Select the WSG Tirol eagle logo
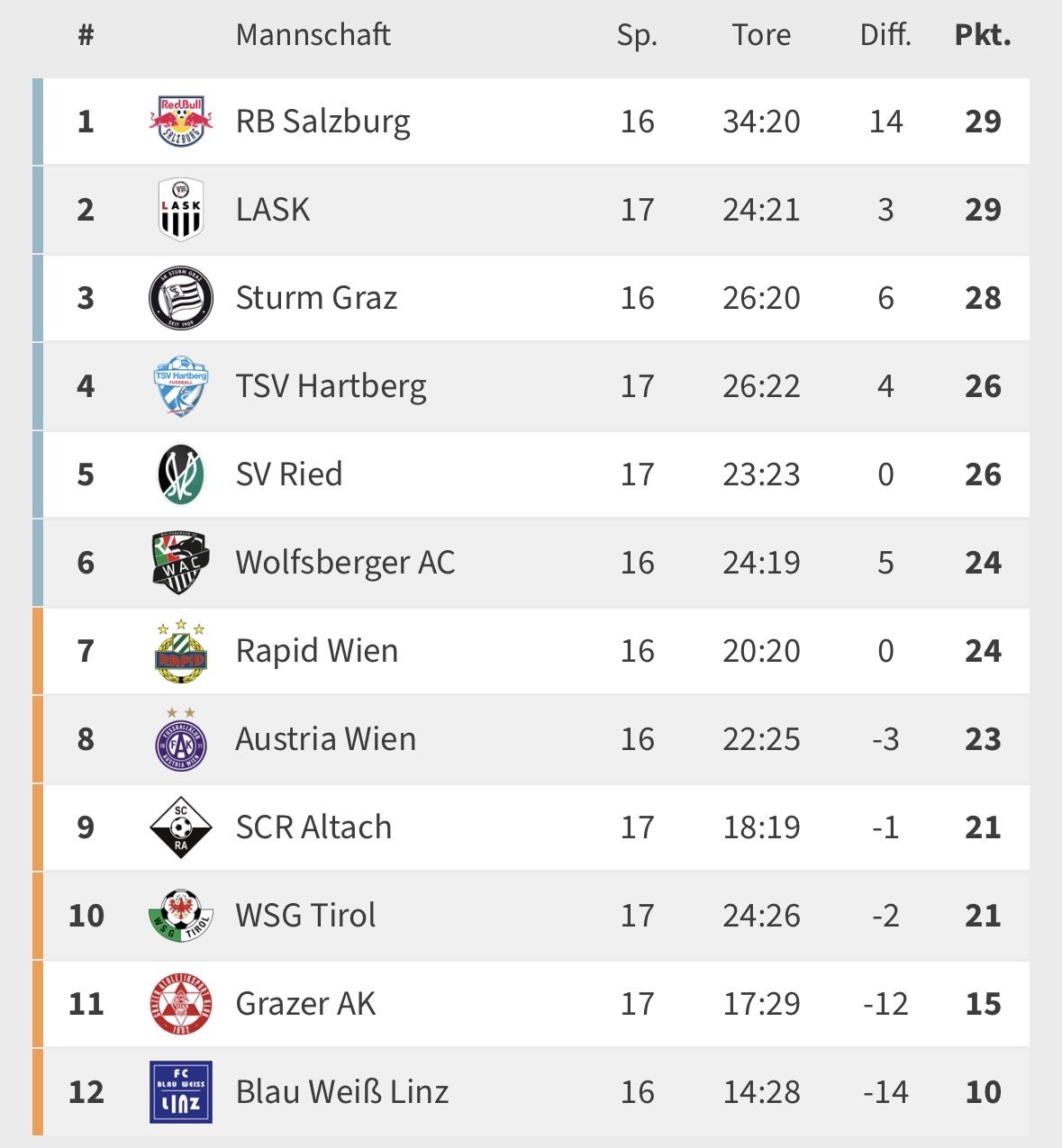This screenshot has width=1062, height=1148. [x=181, y=916]
